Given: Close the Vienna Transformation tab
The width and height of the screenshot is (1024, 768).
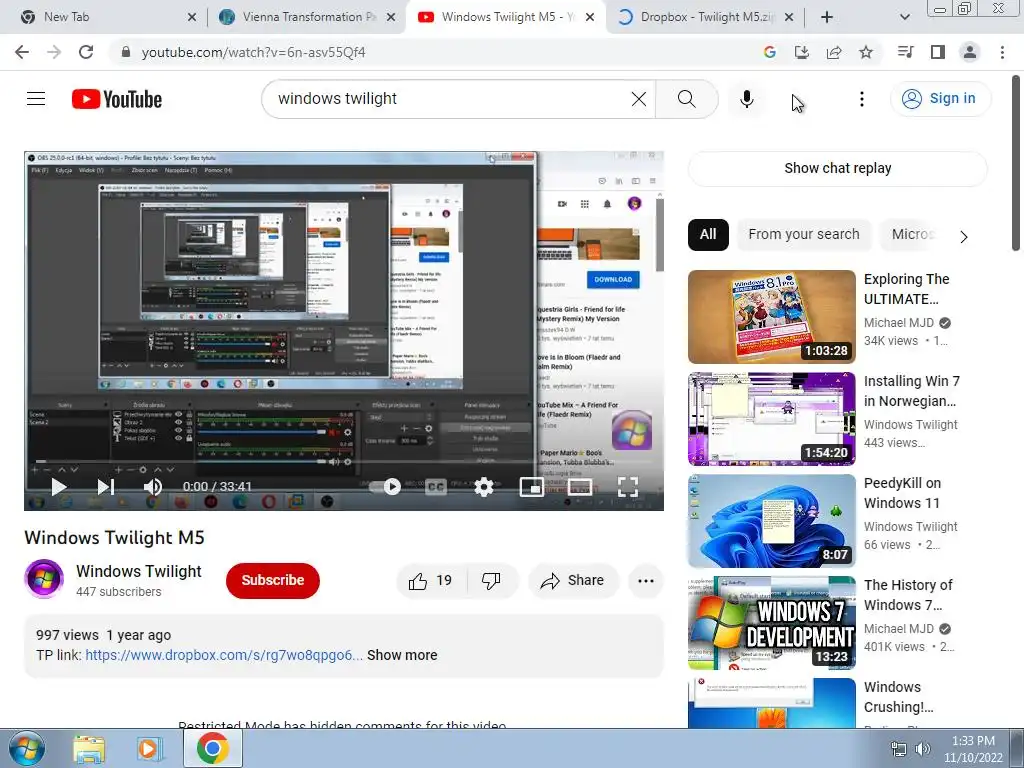Looking at the screenshot, I should (x=391, y=18).
